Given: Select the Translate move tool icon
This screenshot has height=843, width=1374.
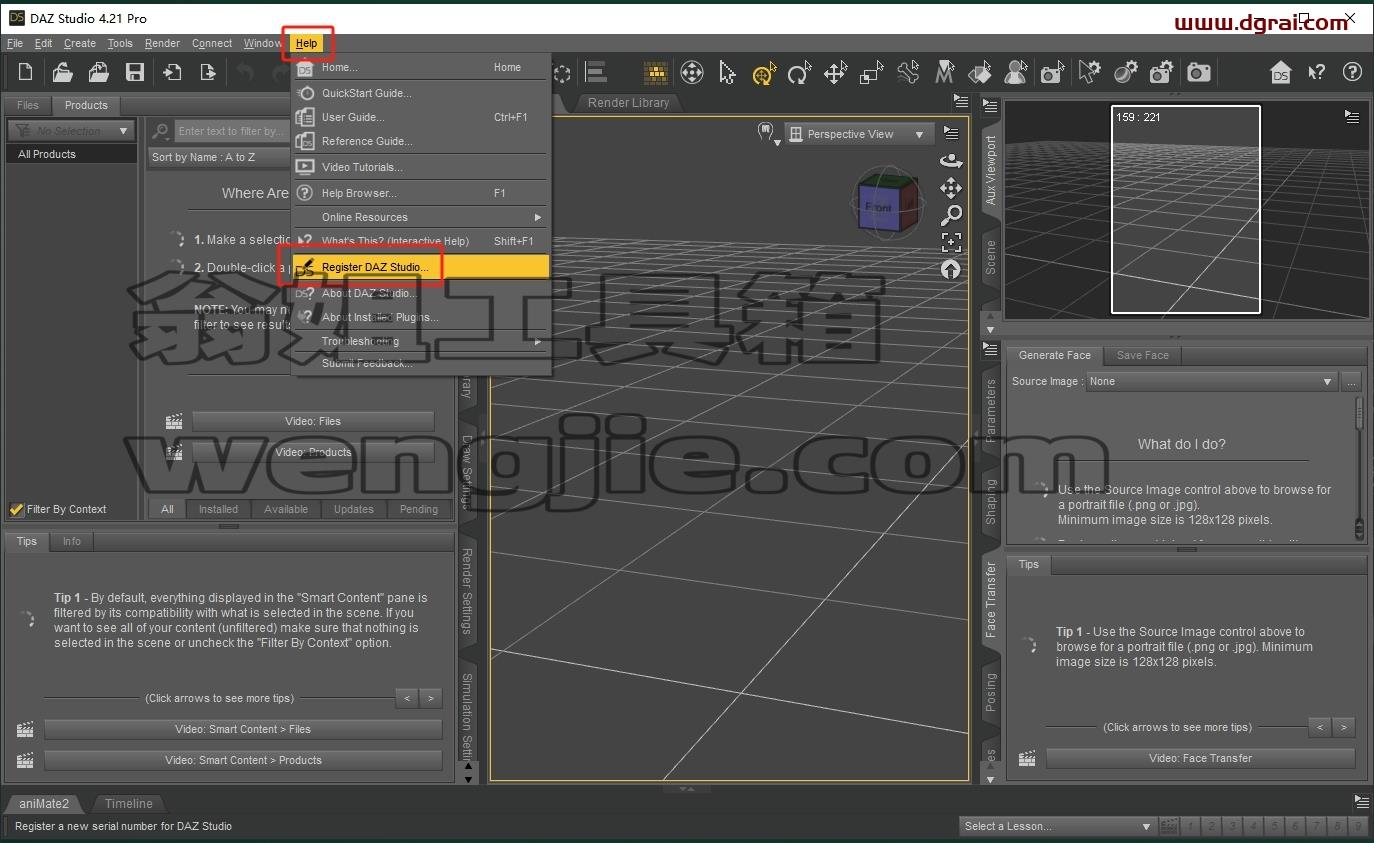Looking at the screenshot, I should pos(836,73).
